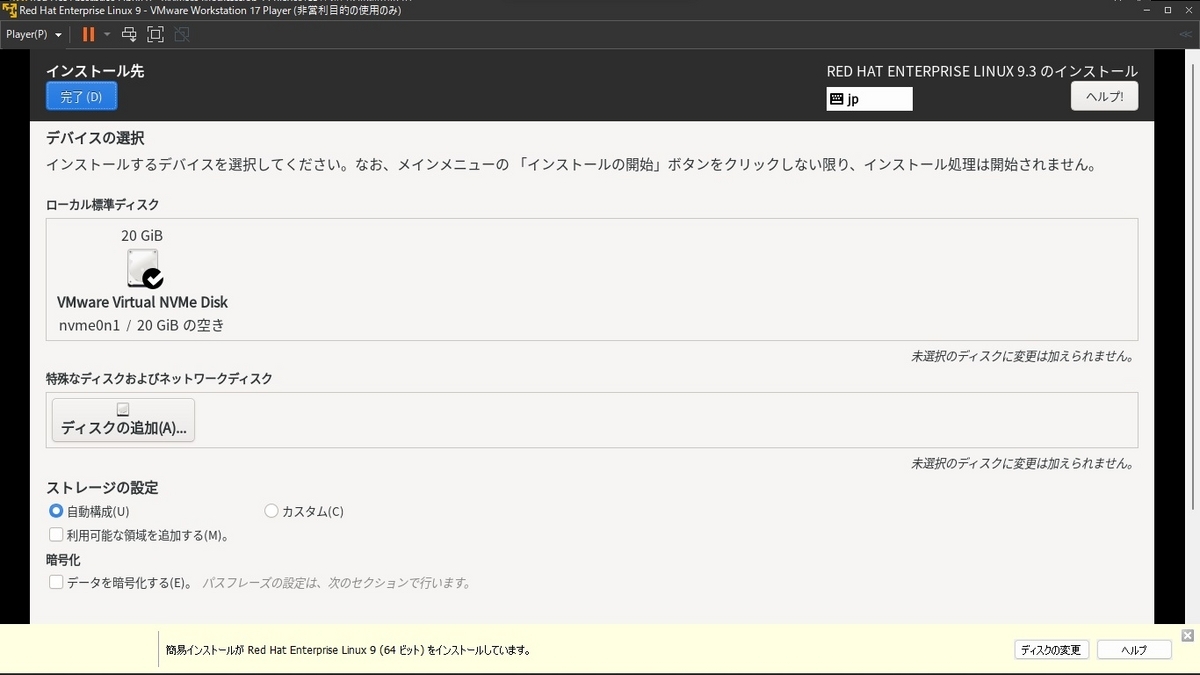Click the ヘルプ! button in installer header
This screenshot has height=675, width=1200.
point(1104,96)
